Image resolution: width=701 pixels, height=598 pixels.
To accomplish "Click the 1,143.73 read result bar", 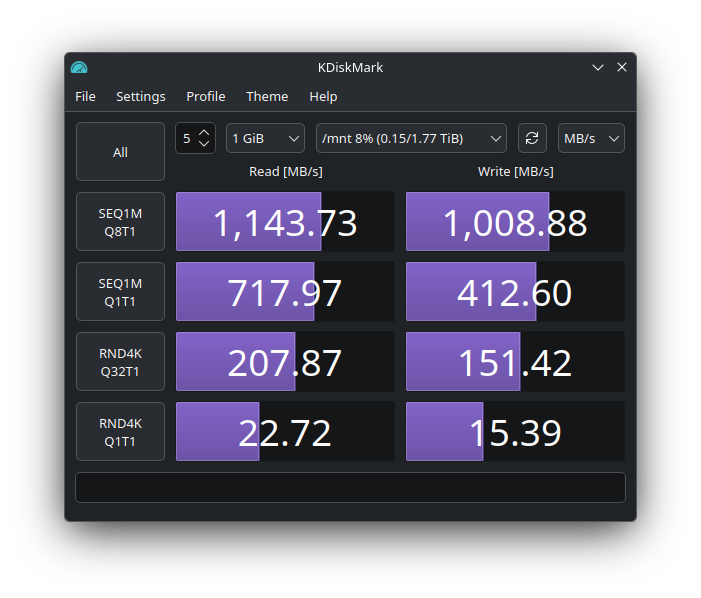I will (x=285, y=222).
